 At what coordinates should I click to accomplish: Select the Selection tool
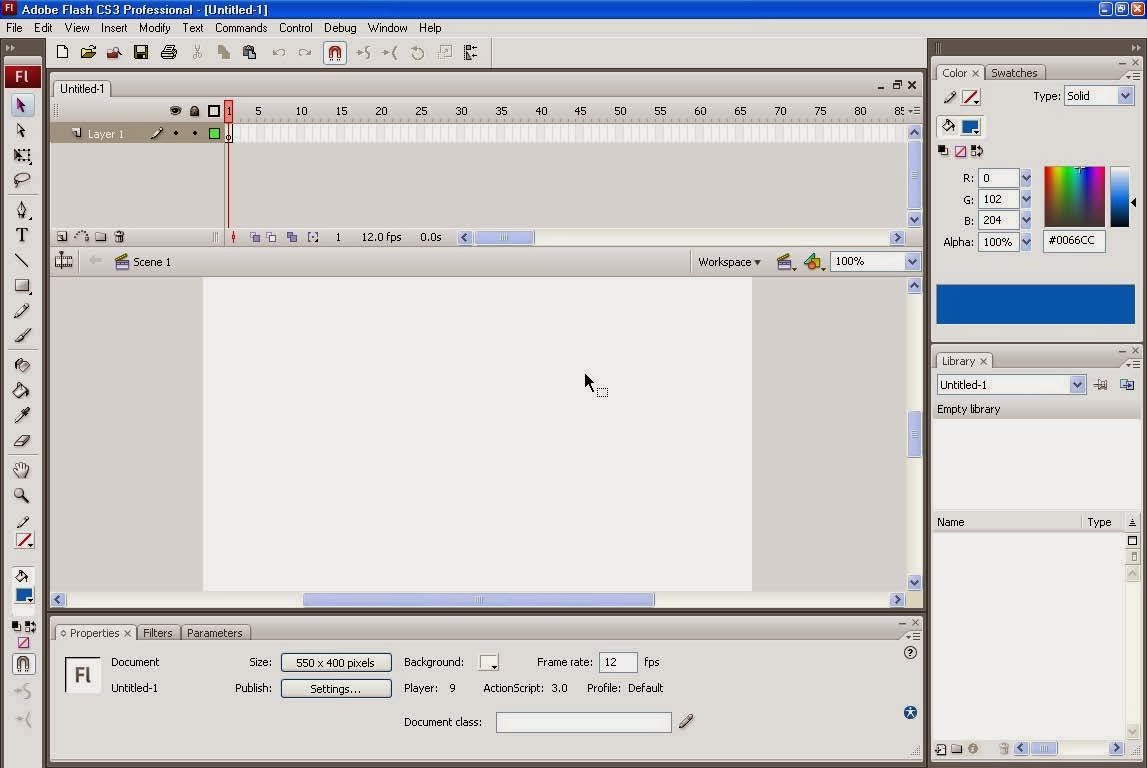[x=22, y=105]
